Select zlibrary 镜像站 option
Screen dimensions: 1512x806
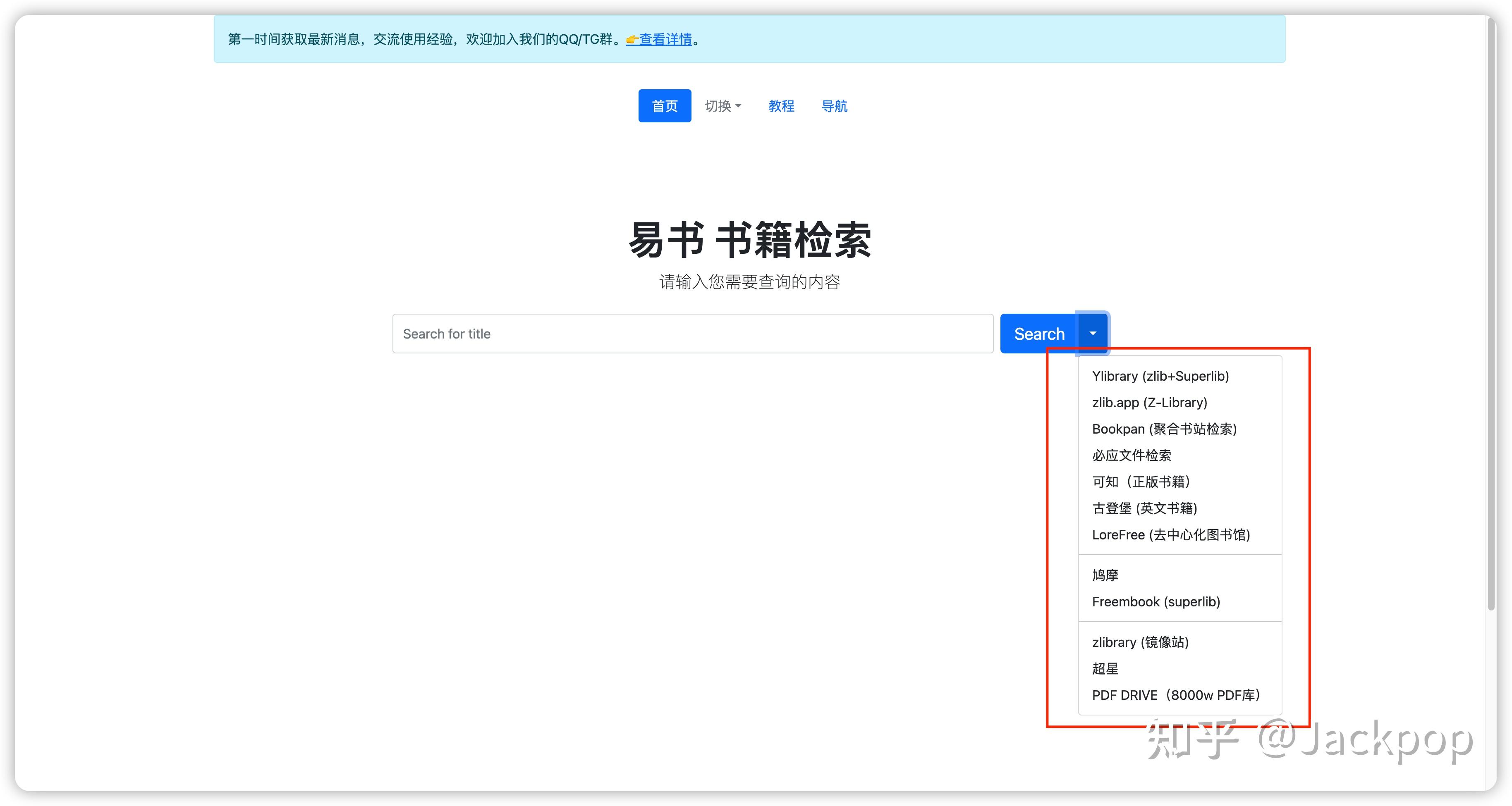1140,642
